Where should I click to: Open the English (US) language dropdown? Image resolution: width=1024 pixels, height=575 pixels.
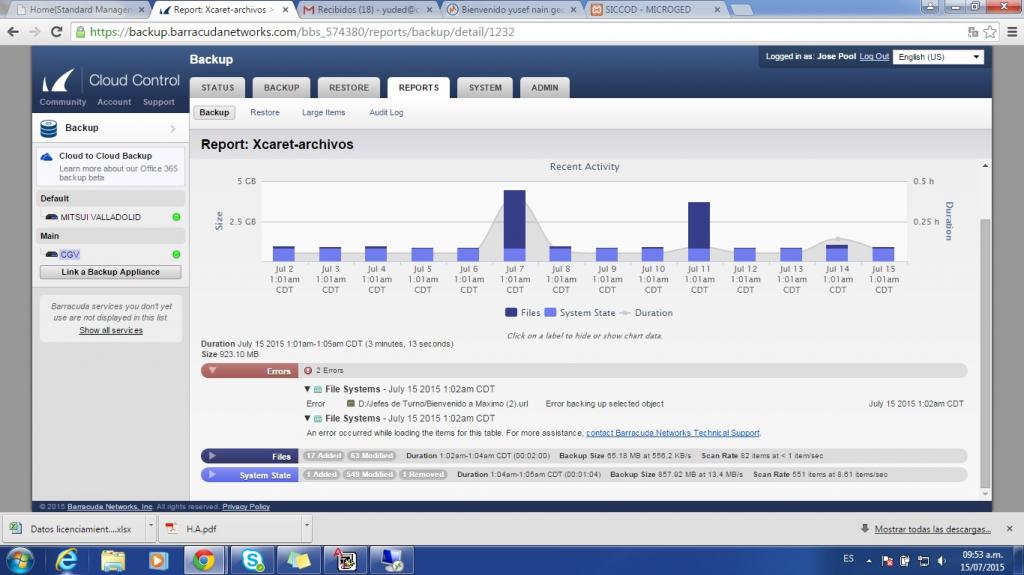click(x=938, y=57)
